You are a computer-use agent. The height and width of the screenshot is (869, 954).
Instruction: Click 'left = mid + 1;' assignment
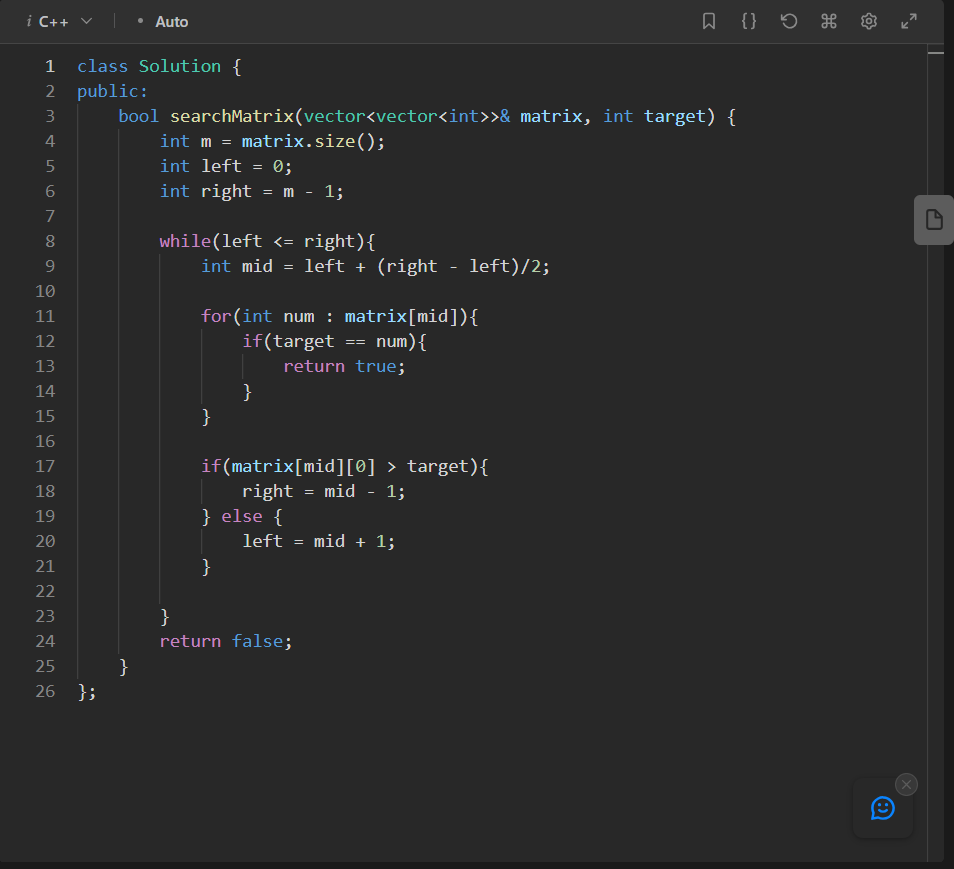[319, 541]
